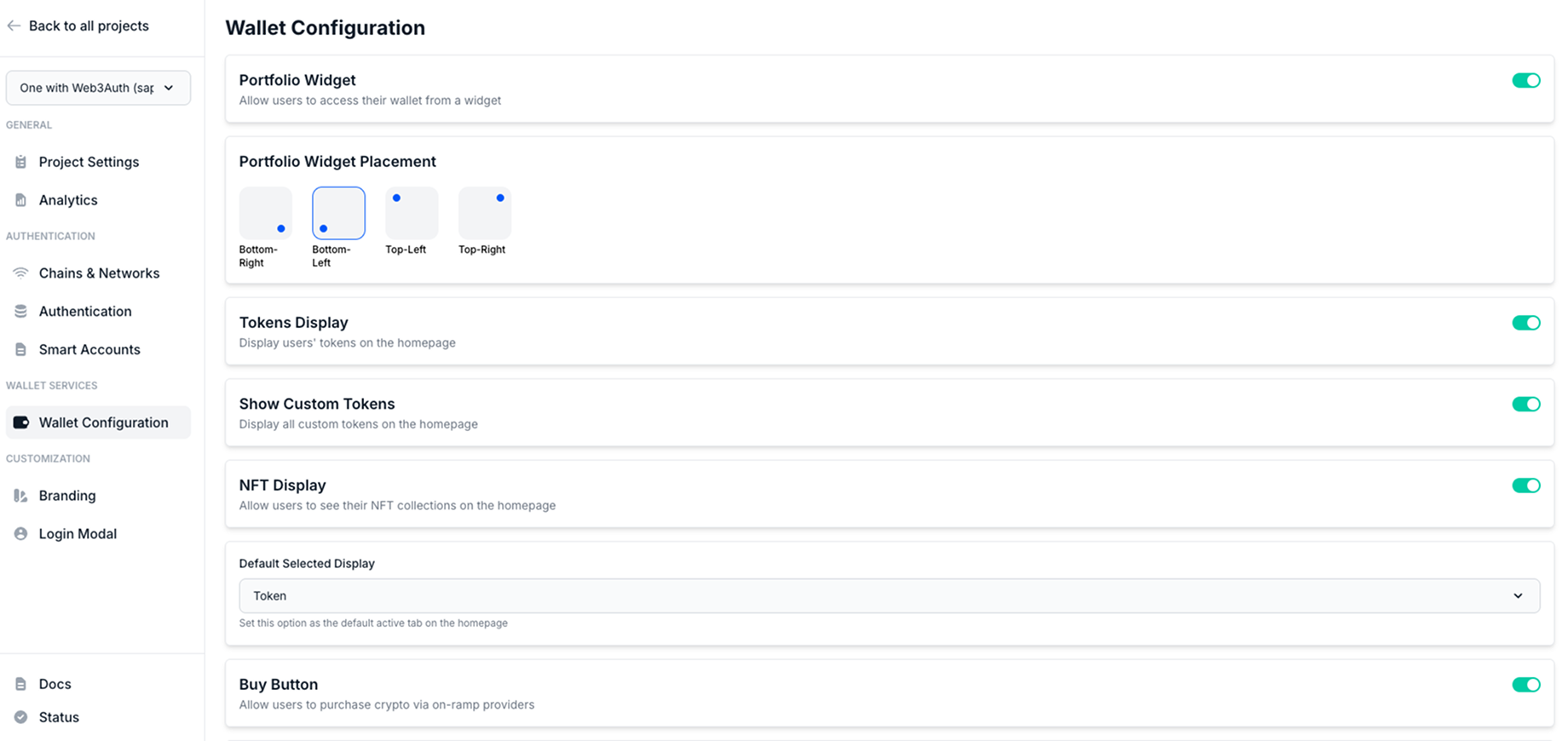
Task: Click the Smart Accounts document icon
Action: tap(21, 350)
